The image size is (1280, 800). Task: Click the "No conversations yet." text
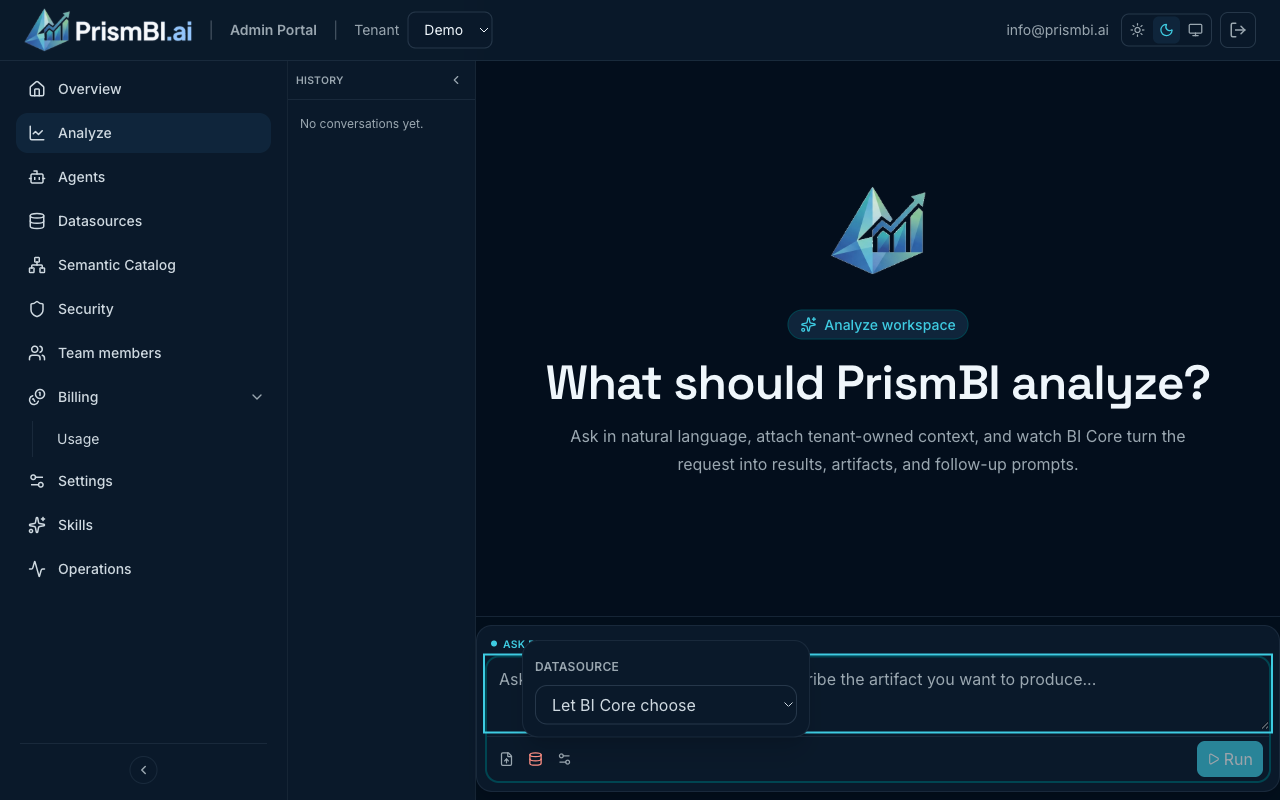tap(361, 124)
